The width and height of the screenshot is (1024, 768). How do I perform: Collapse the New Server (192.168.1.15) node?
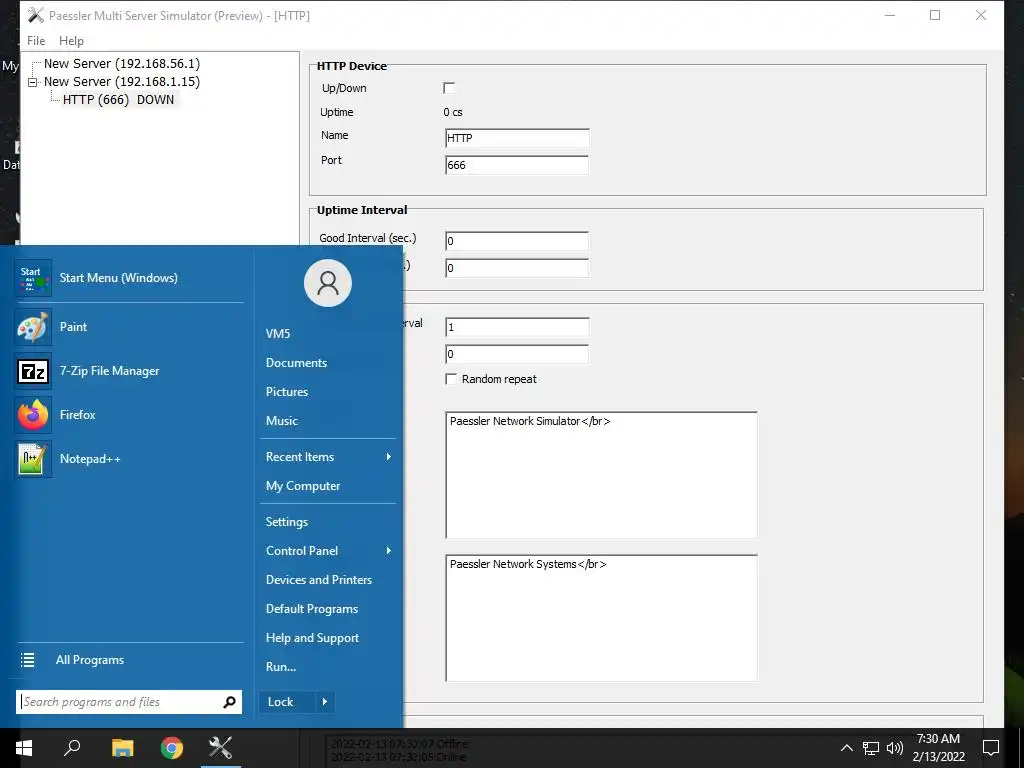click(x=33, y=82)
